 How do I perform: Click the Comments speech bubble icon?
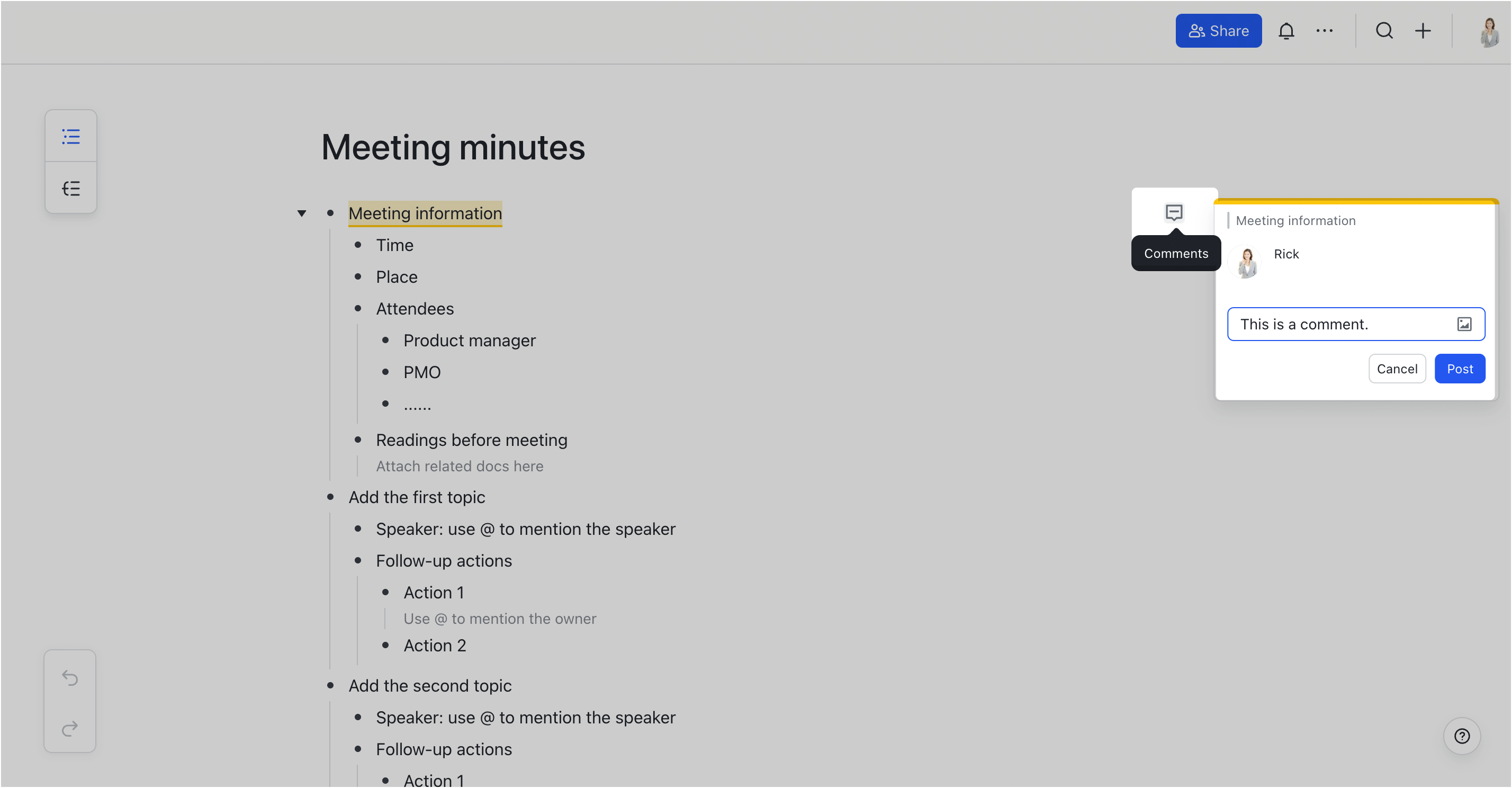pos(1174,212)
